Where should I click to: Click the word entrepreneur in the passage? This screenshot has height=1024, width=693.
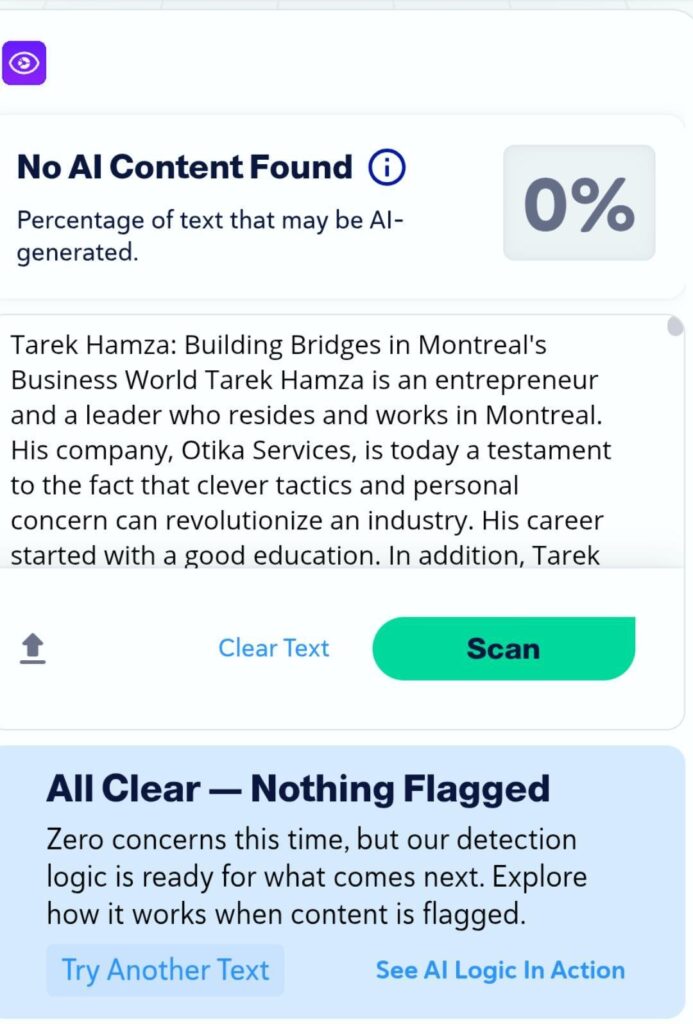coord(513,381)
